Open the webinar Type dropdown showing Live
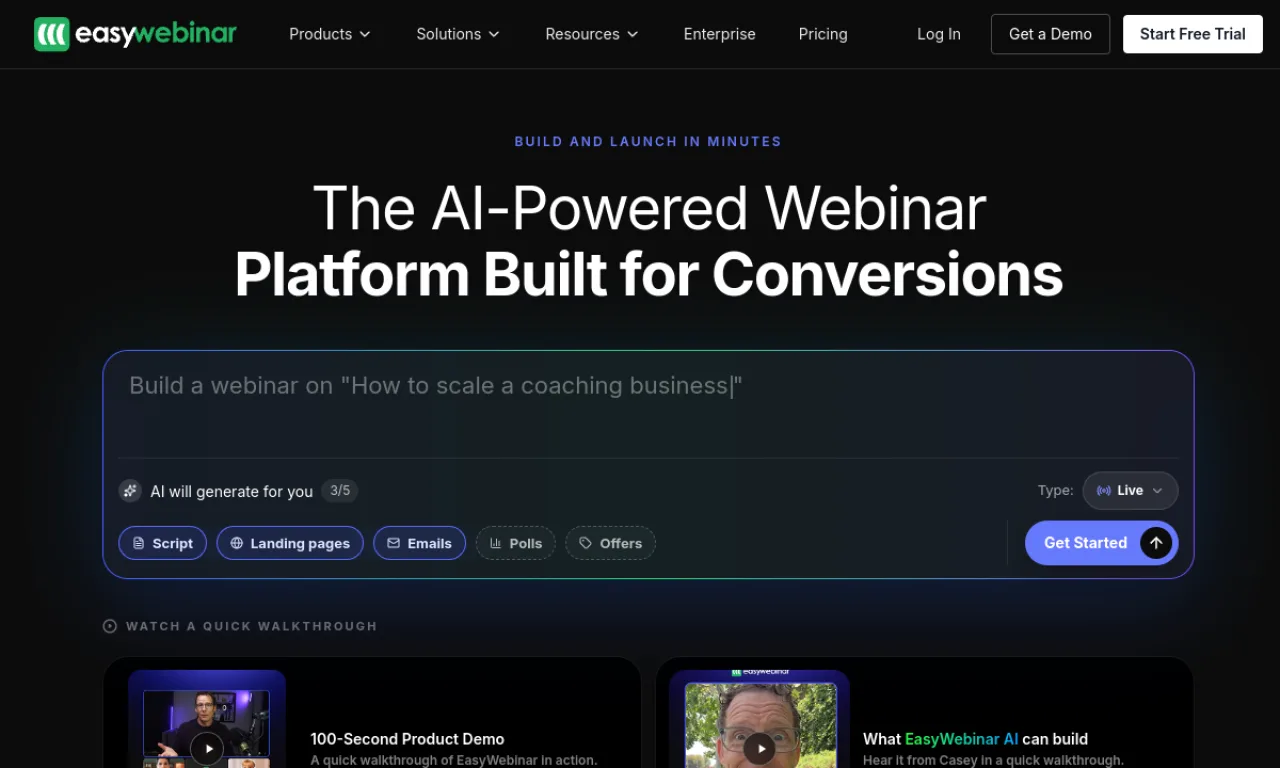The height and width of the screenshot is (768, 1280). coord(1130,491)
